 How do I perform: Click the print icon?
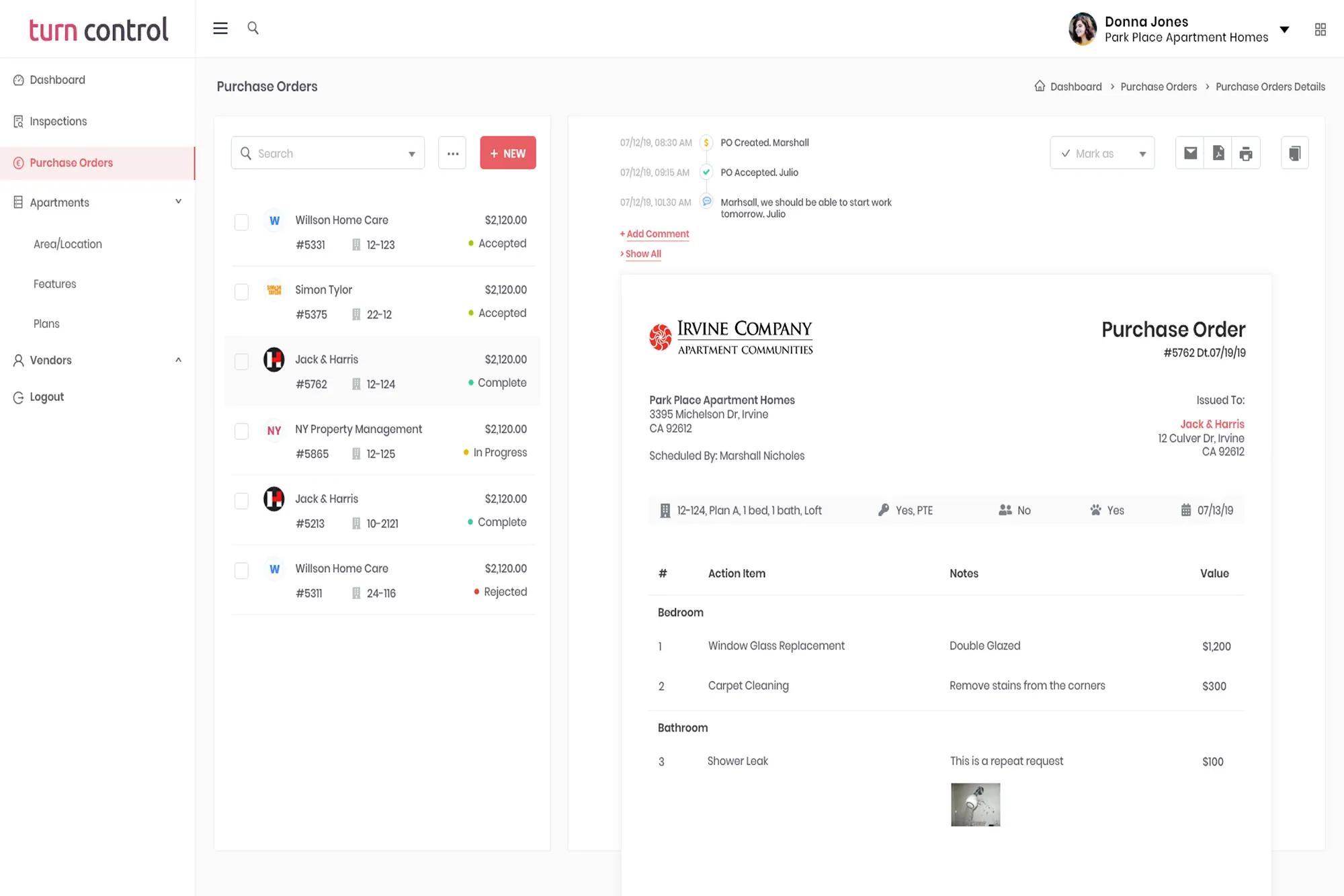point(1246,153)
